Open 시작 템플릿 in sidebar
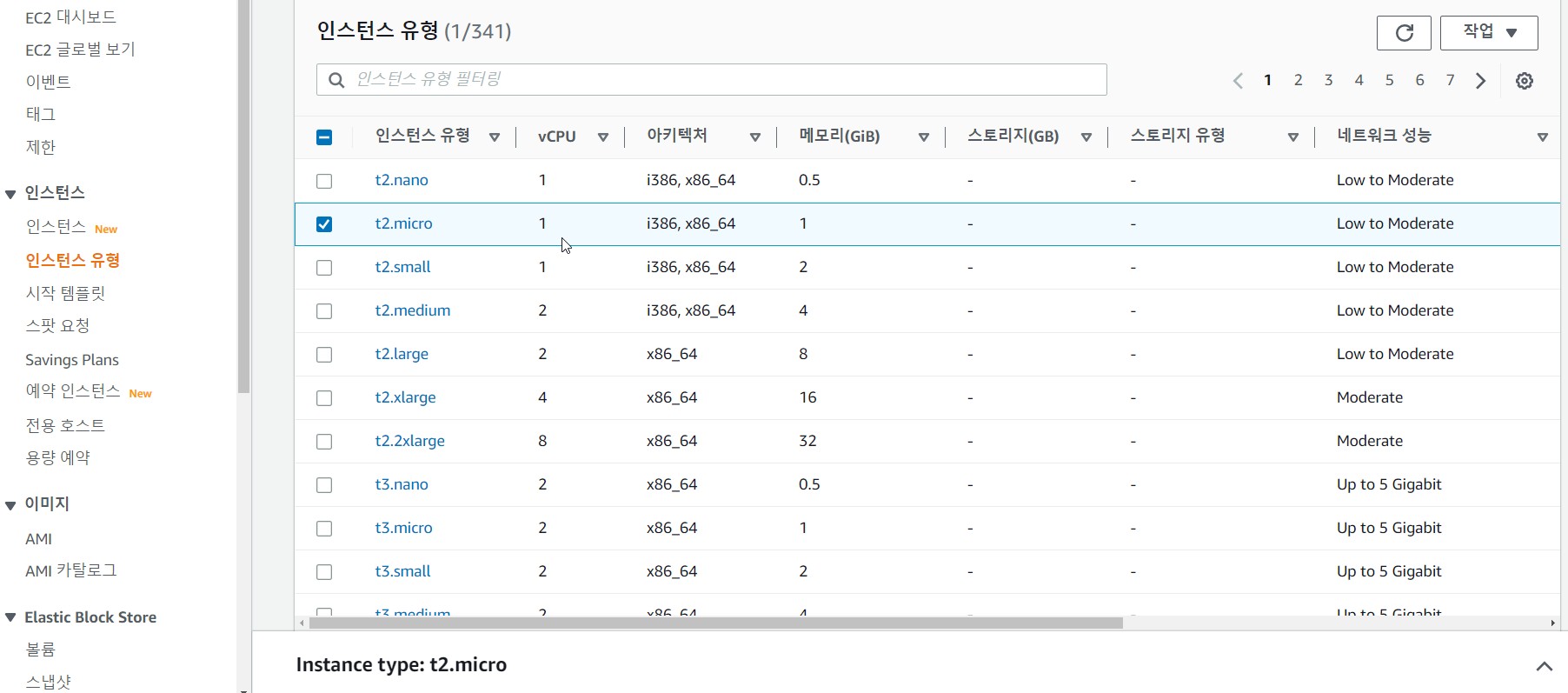Screen dimensions: 1568x693 [x=65, y=293]
